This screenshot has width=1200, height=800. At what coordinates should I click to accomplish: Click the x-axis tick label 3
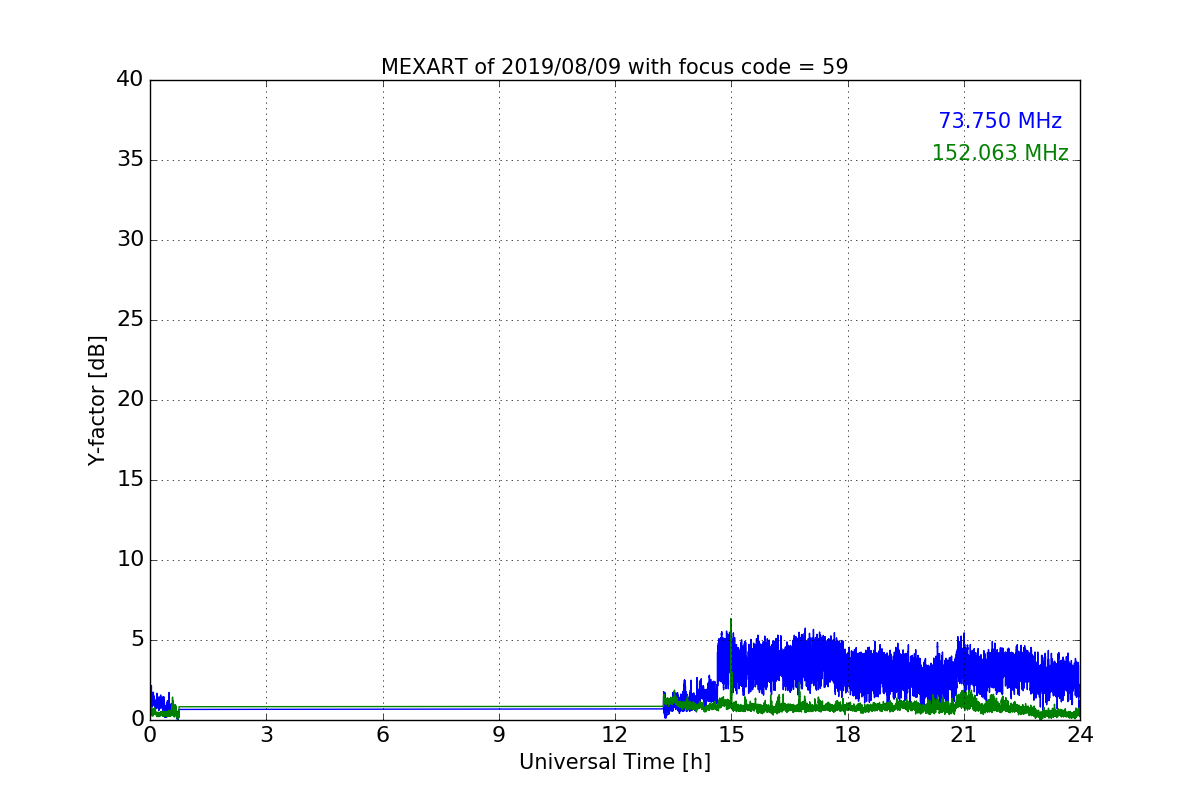266,735
